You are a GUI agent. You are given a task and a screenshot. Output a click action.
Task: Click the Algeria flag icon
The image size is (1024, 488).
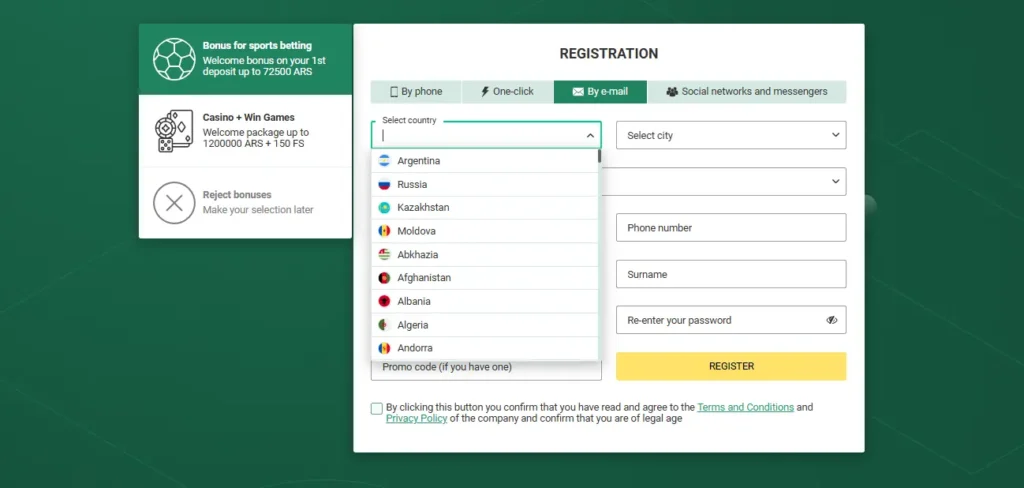pos(384,325)
